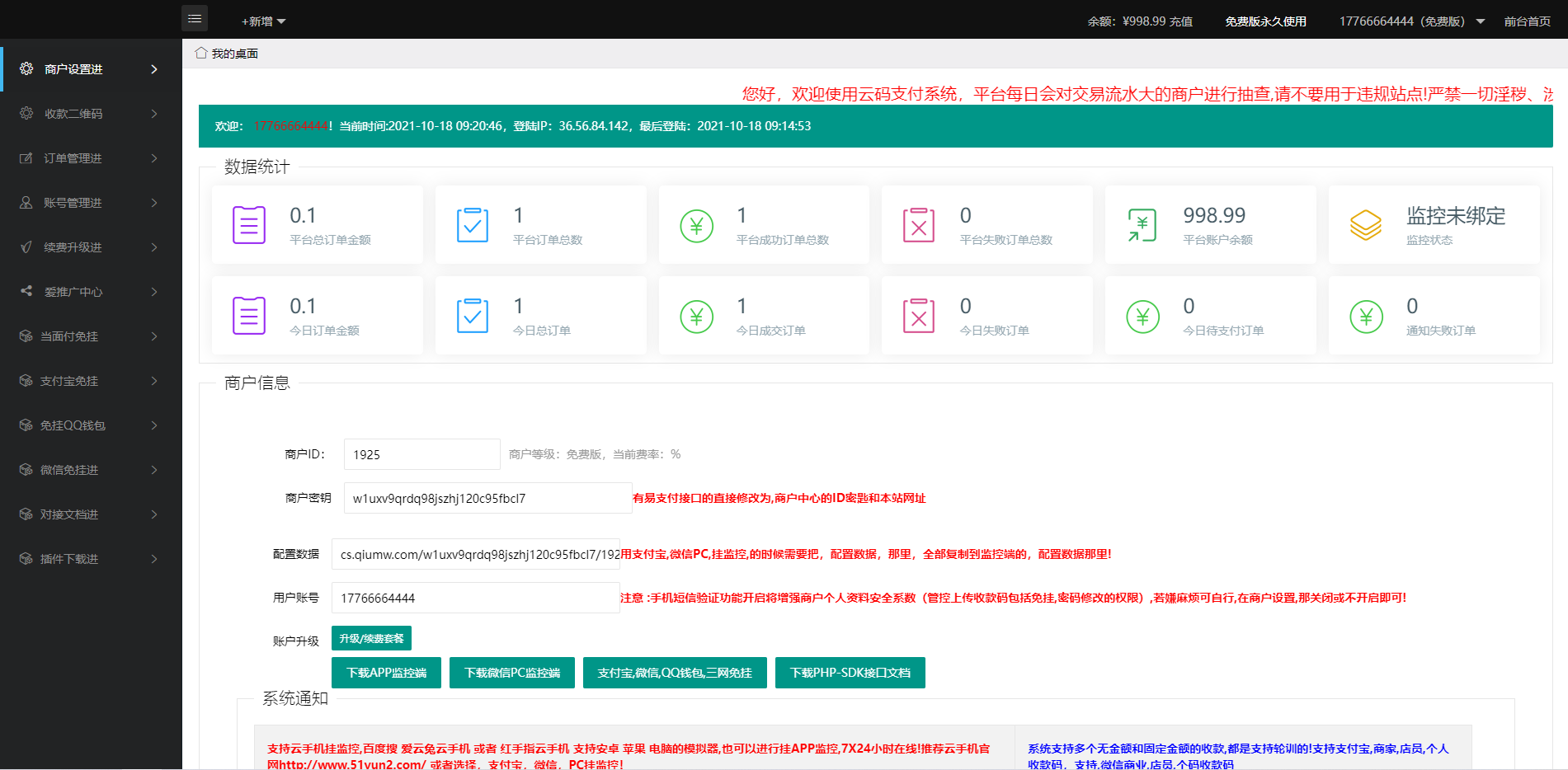Screen dimensions: 1568x770
Task: Click the blue checklist icon for 今日总订单
Action: tap(473, 316)
